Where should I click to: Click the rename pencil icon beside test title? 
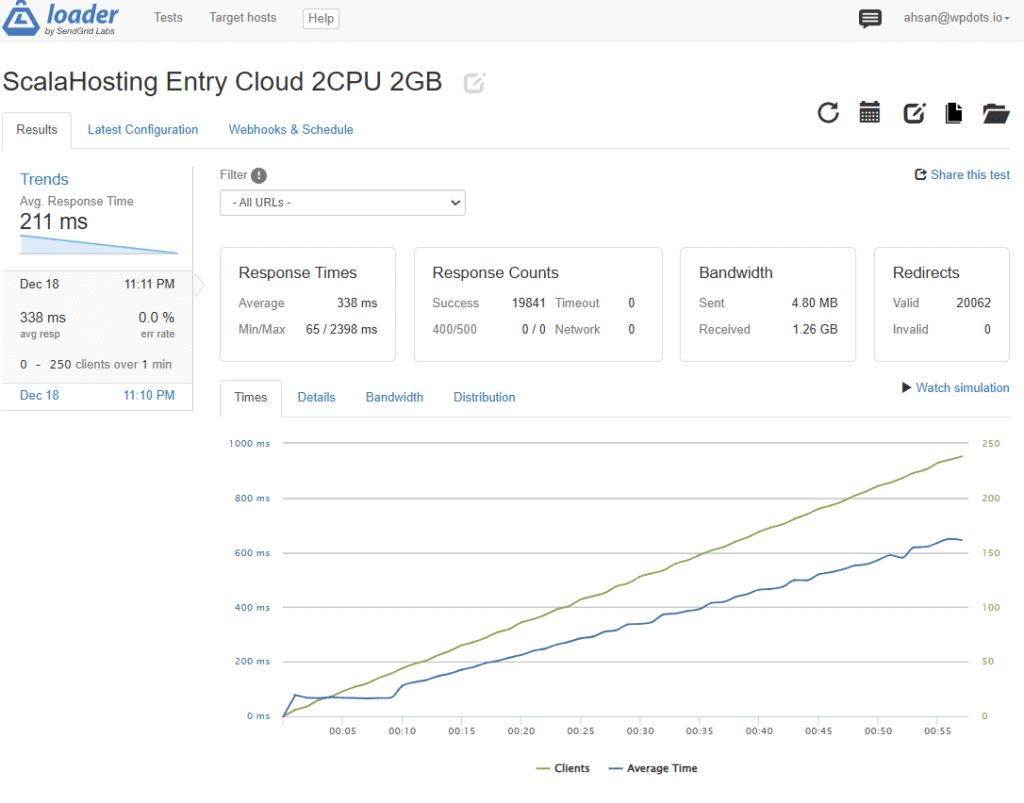click(x=475, y=83)
